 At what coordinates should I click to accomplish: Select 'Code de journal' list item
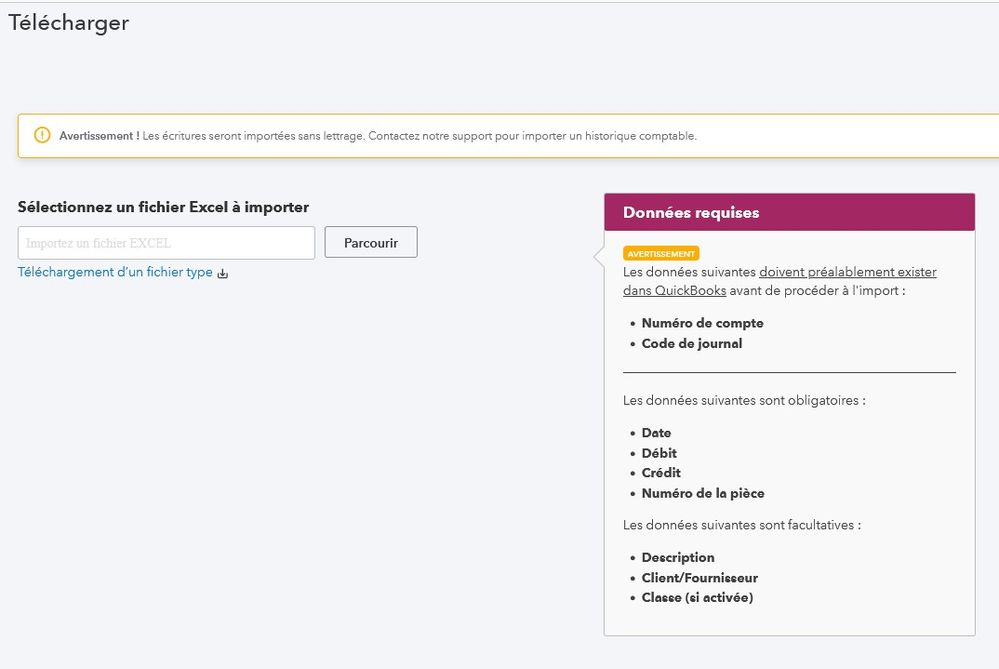pyautogui.click(x=692, y=343)
